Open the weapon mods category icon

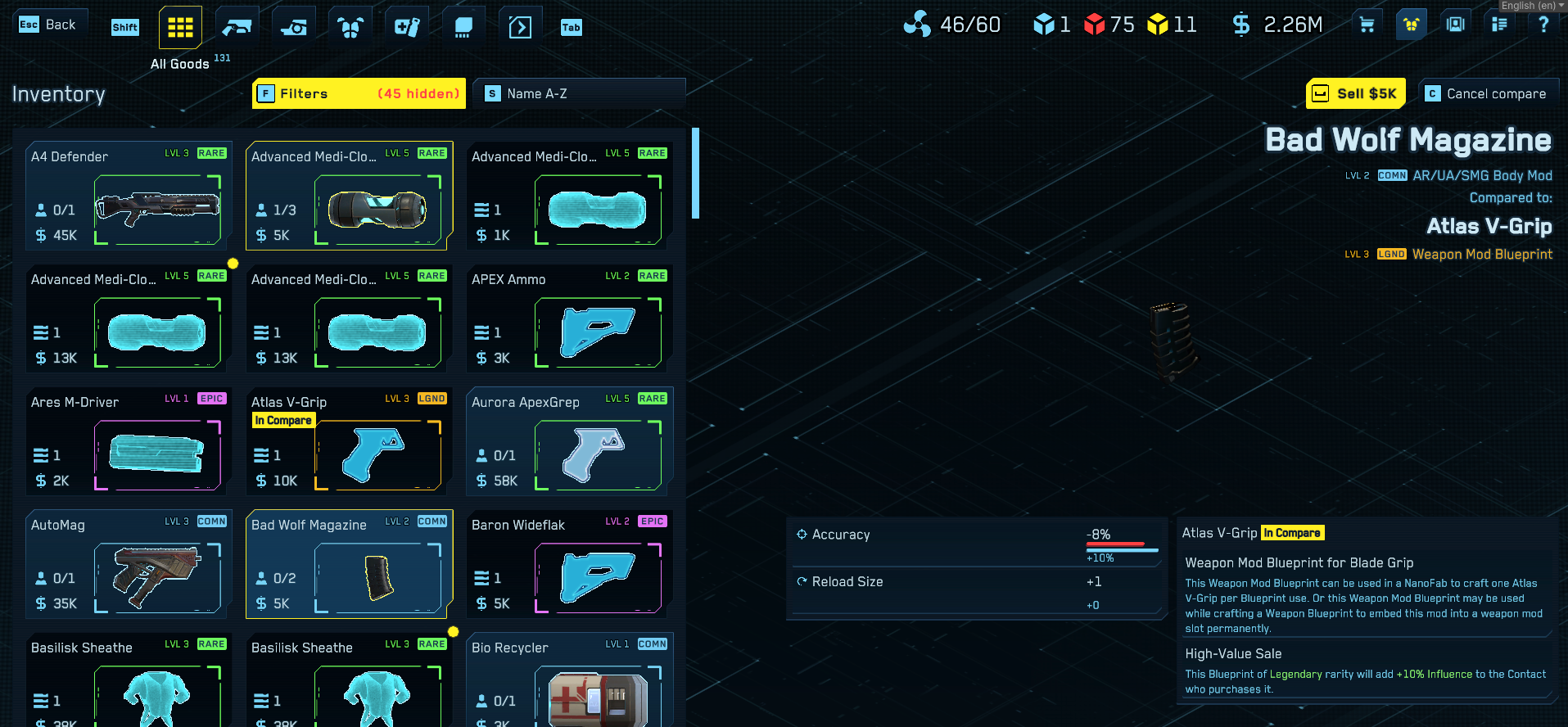point(294,28)
